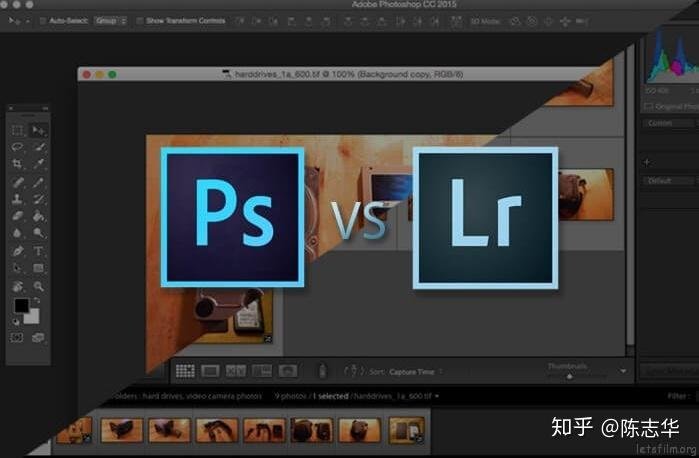Open the Default dropdown in right panel
This screenshot has height=458, width=699.
click(668, 181)
